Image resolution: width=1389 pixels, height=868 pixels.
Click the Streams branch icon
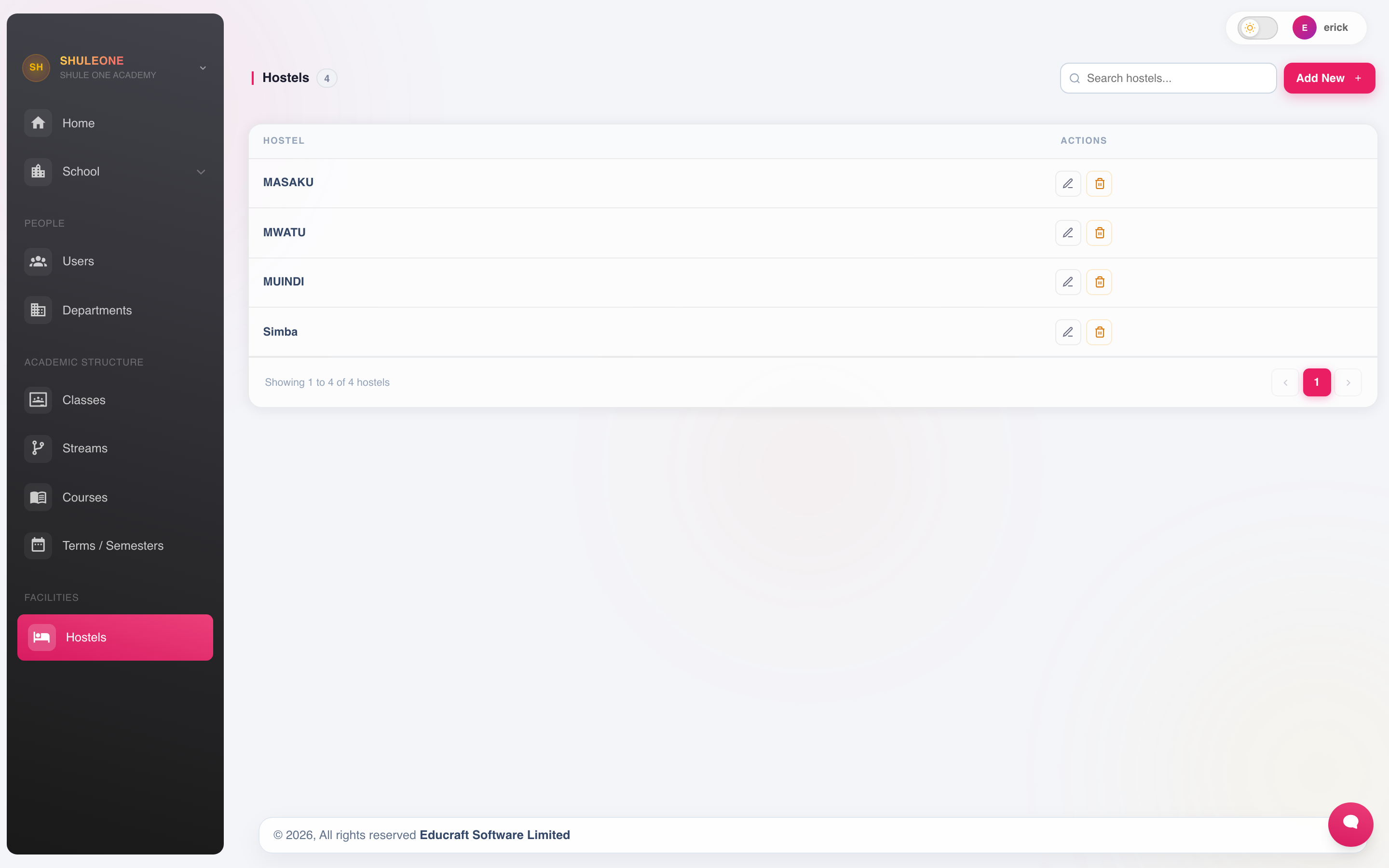point(38,448)
